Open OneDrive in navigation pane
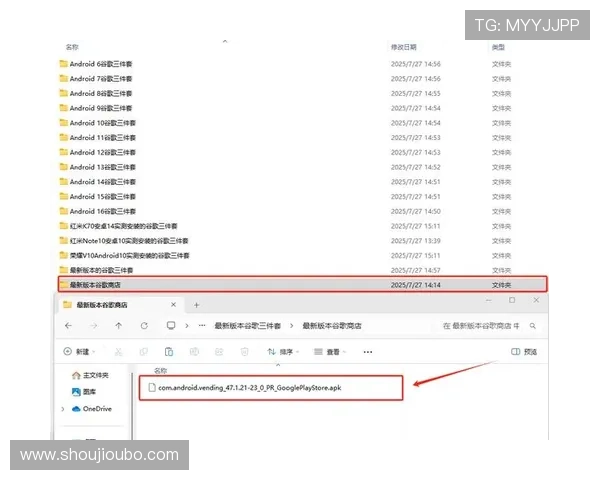Viewport: 600px width, 480px height. 92,409
